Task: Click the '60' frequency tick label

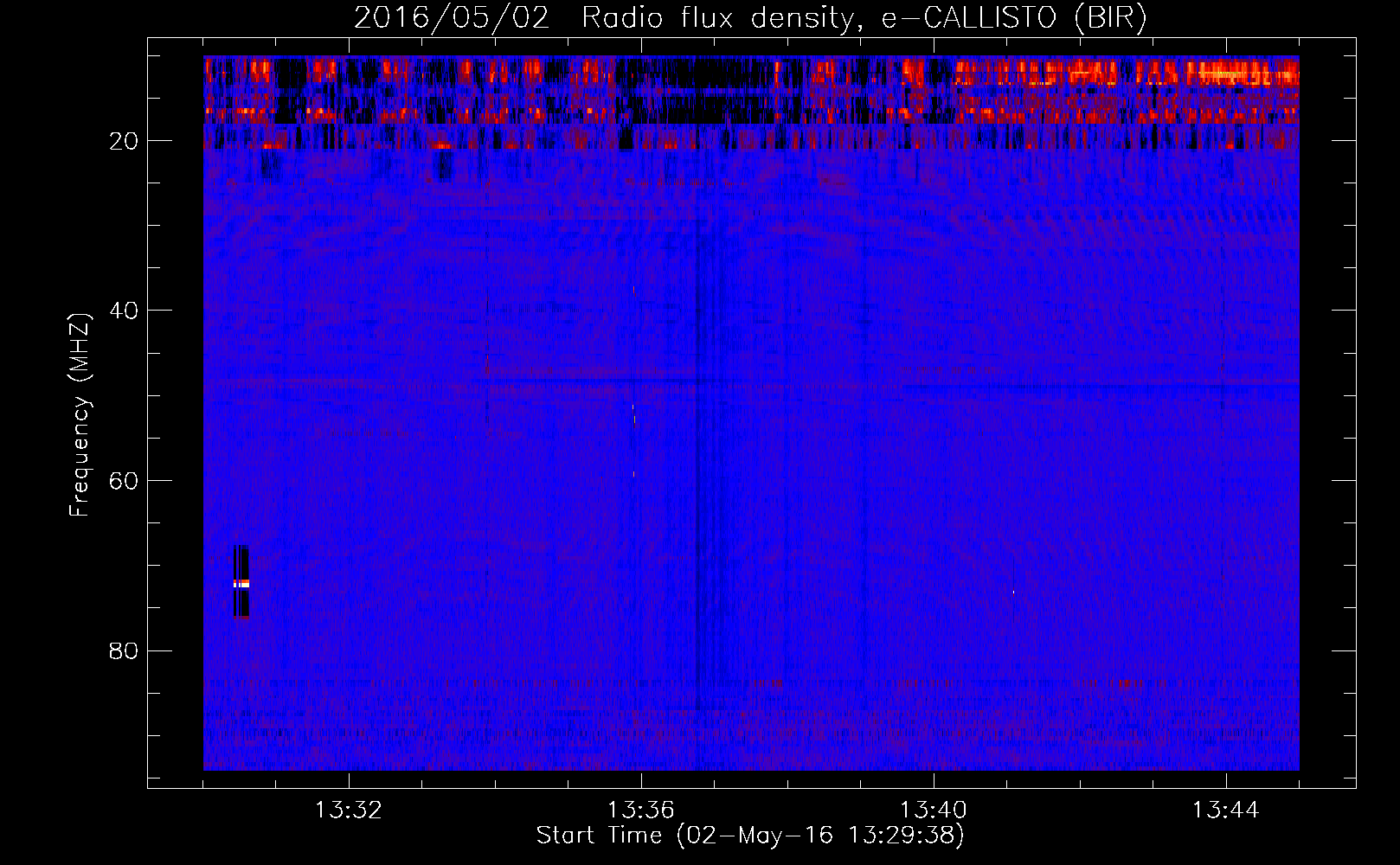Action: point(125,481)
